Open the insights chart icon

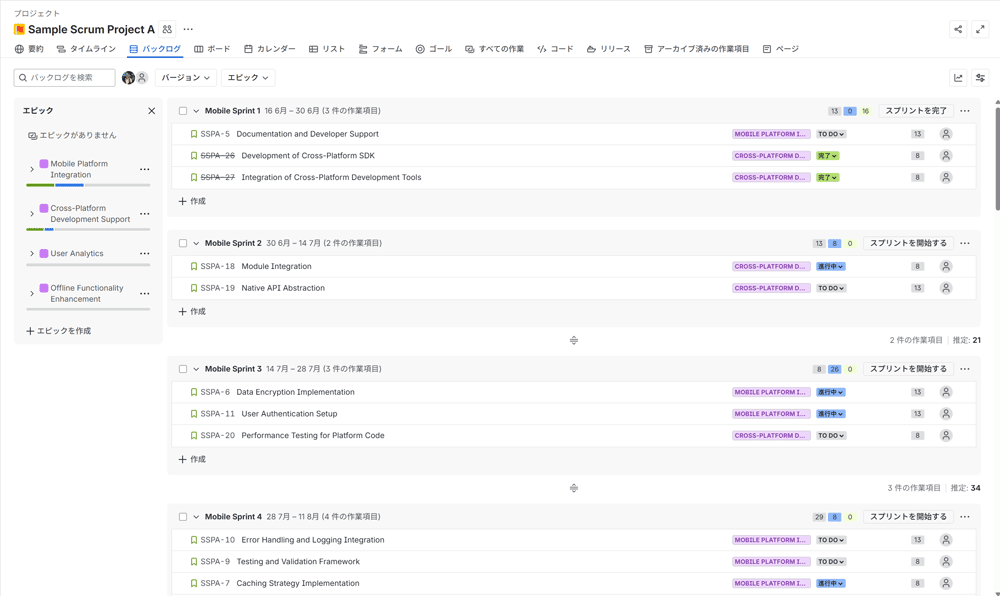(x=958, y=78)
